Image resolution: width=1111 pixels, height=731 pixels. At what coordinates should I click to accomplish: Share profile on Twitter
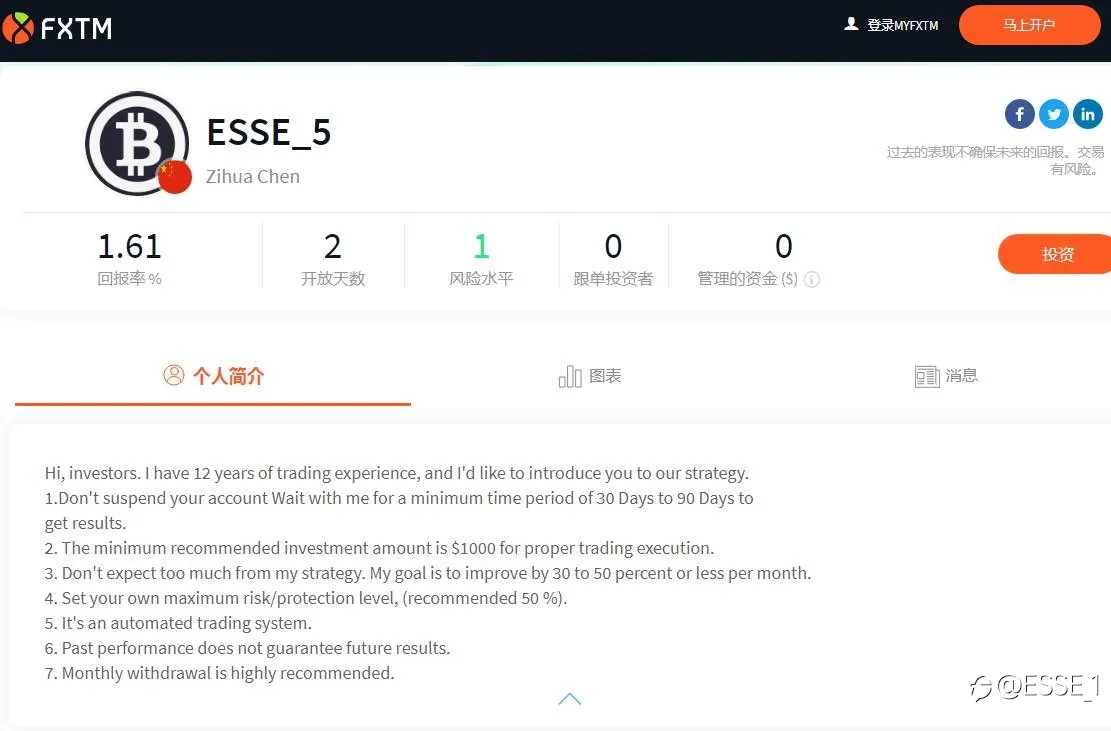pyautogui.click(x=1054, y=114)
